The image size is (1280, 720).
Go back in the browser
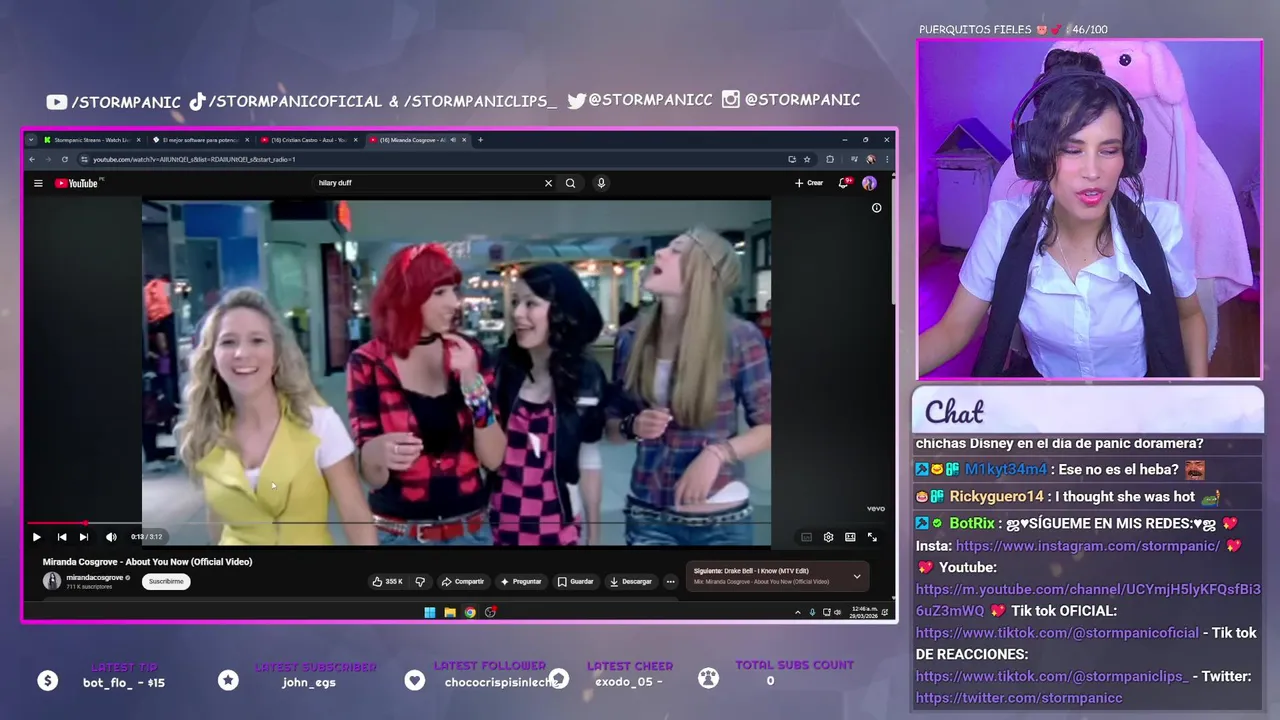[x=32, y=159]
